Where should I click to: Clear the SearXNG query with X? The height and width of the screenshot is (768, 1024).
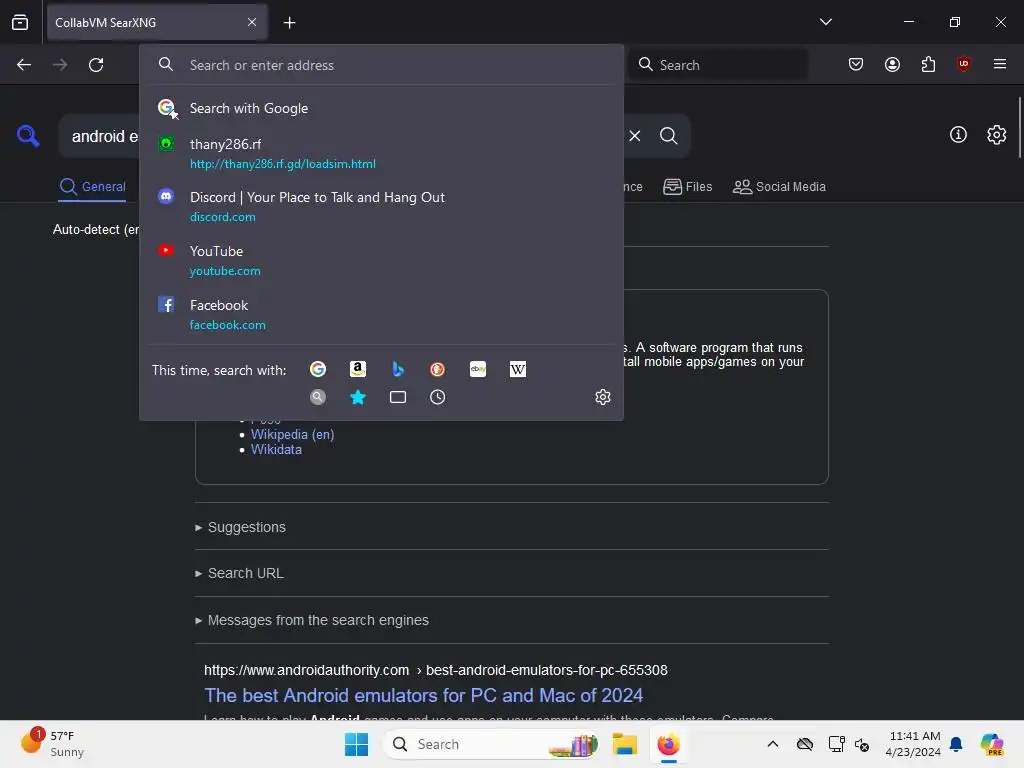click(x=635, y=136)
